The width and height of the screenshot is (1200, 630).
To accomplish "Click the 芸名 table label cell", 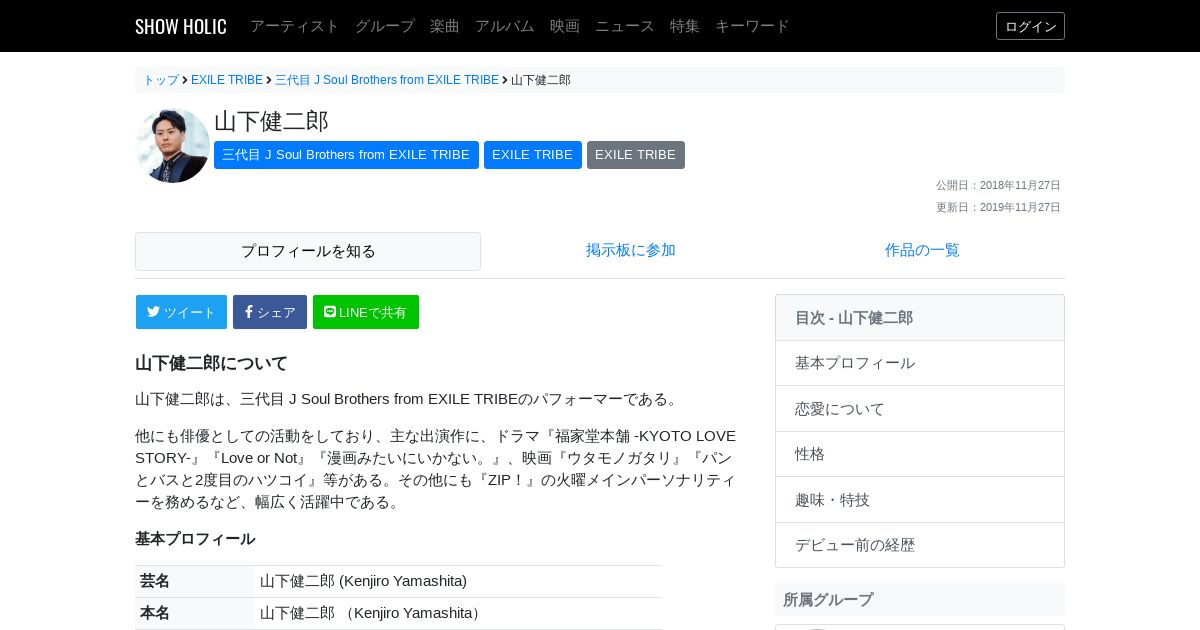I will pyautogui.click(x=195, y=581).
